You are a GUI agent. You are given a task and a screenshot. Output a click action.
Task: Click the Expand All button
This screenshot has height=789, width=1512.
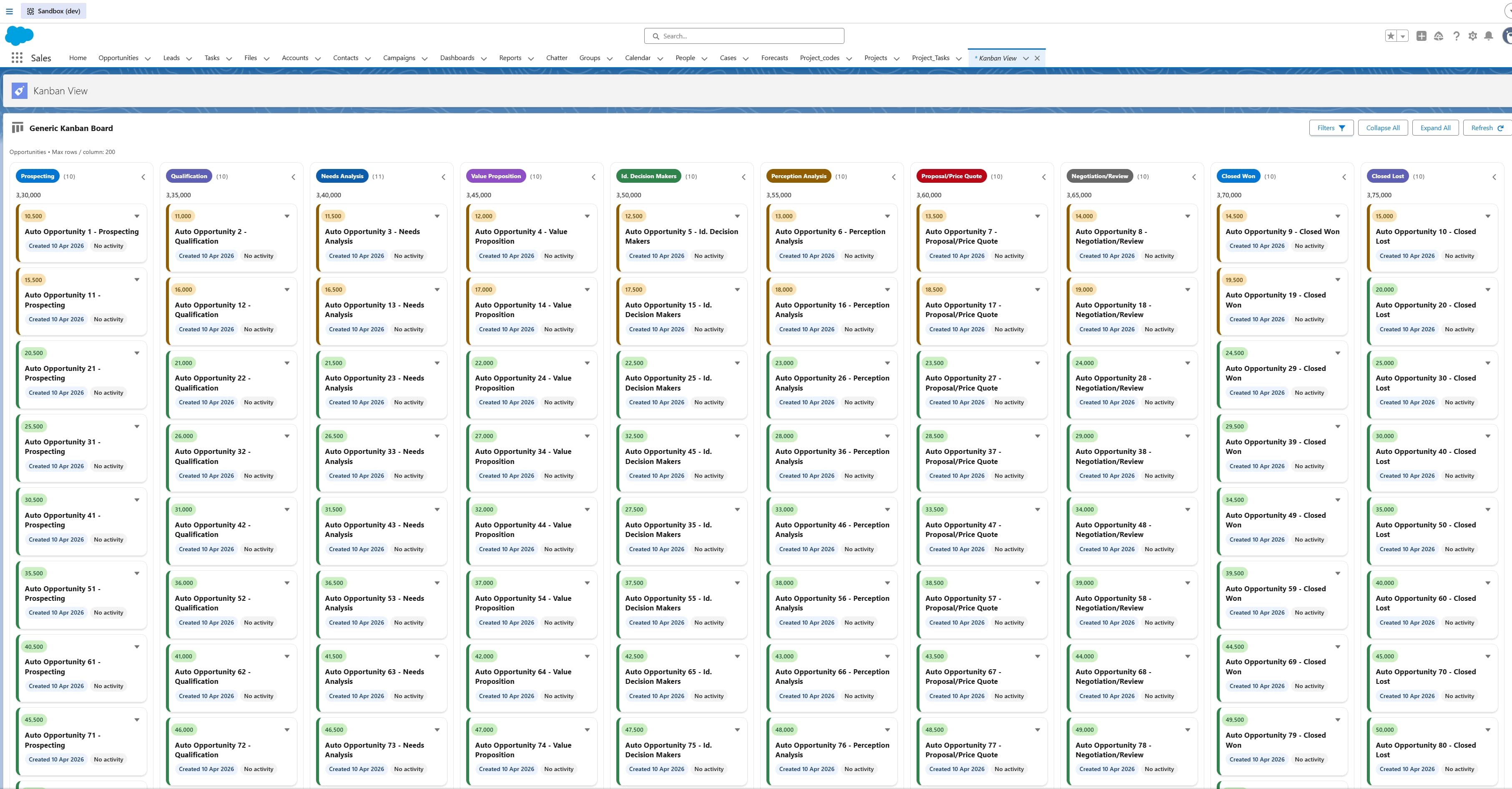tap(1435, 128)
